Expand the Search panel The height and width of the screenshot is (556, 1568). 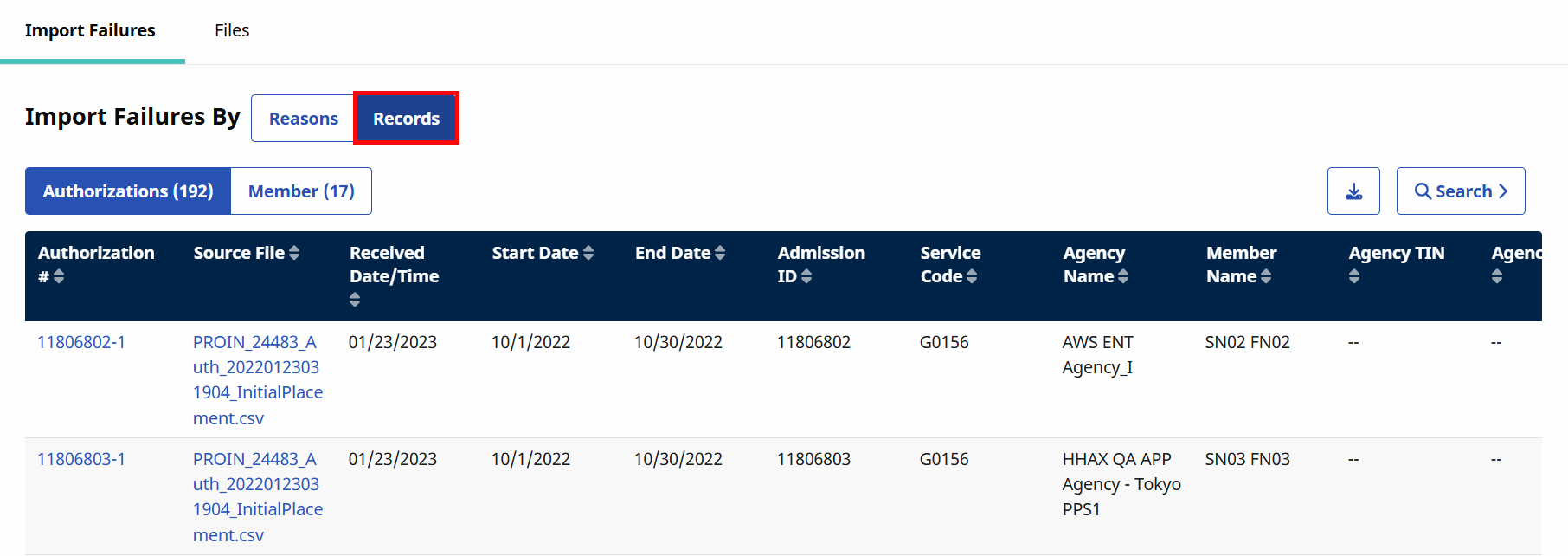[x=1461, y=191]
